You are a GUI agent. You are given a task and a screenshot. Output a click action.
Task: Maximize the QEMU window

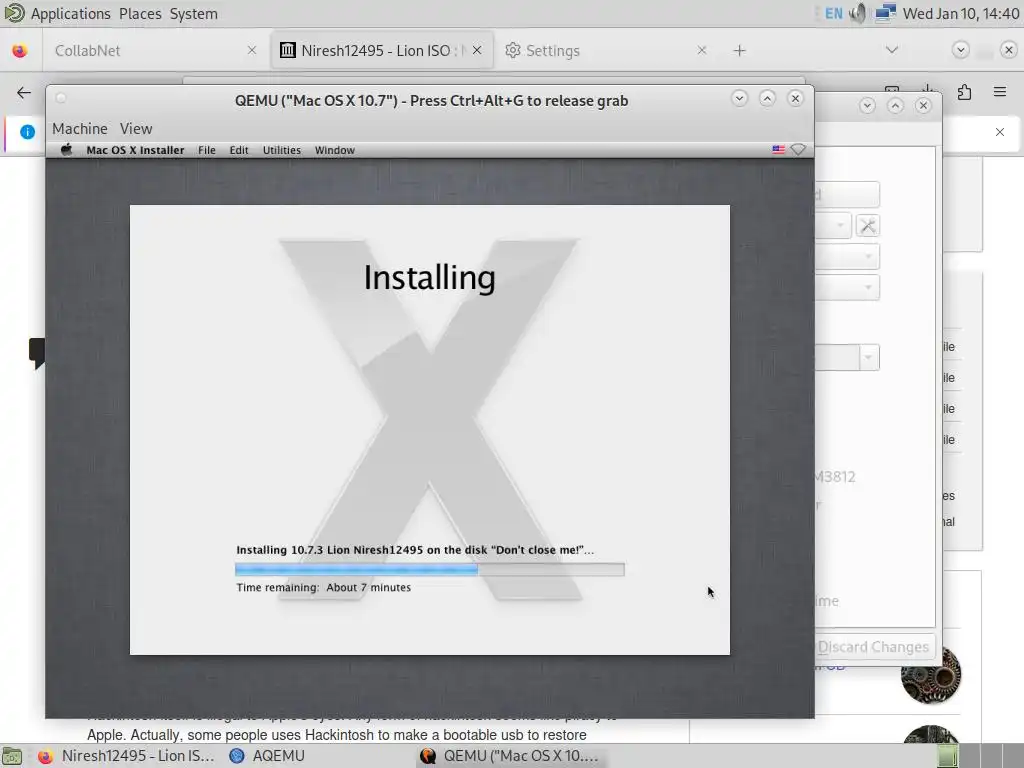(767, 99)
